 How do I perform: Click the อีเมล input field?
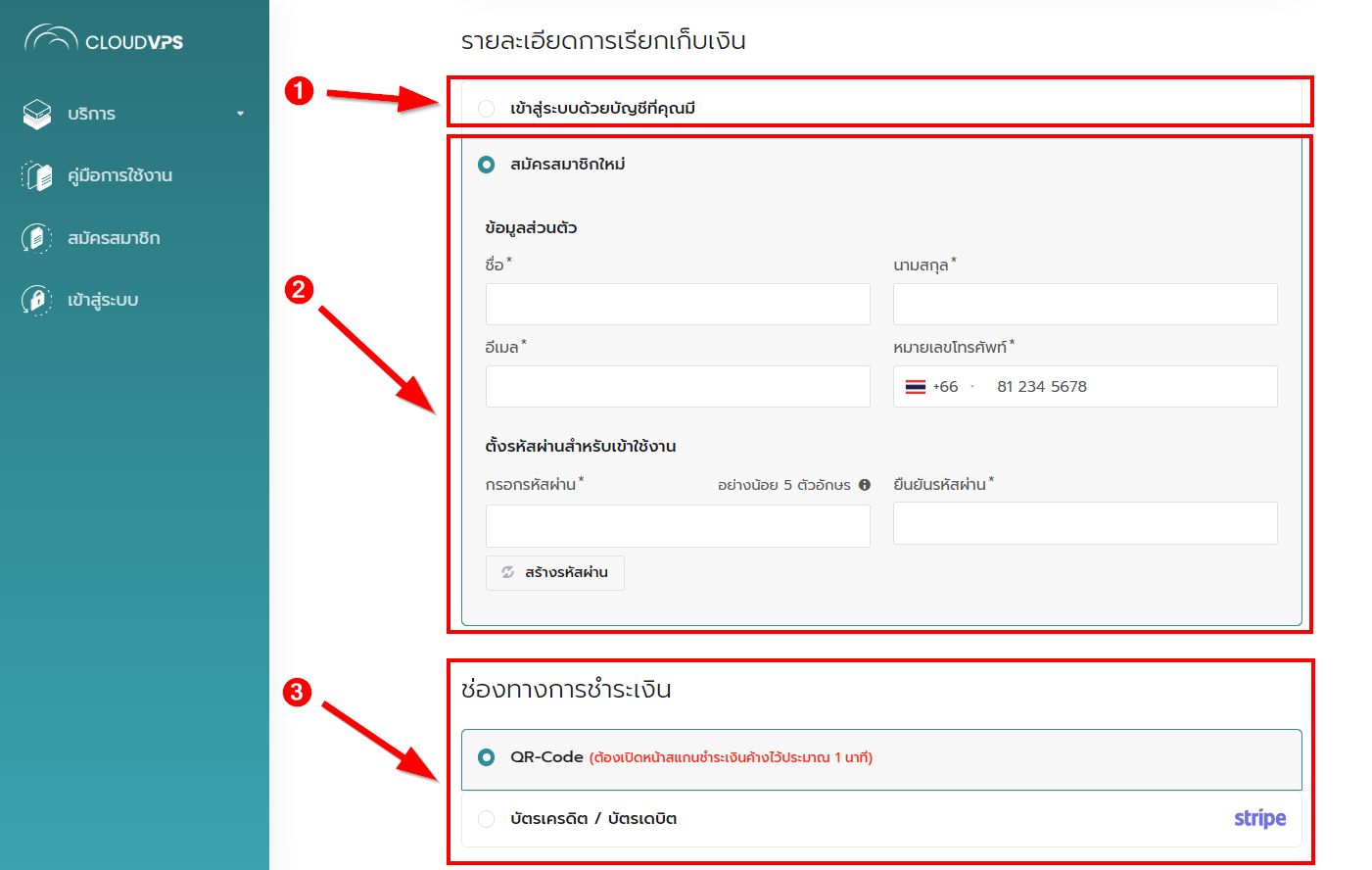click(x=678, y=387)
